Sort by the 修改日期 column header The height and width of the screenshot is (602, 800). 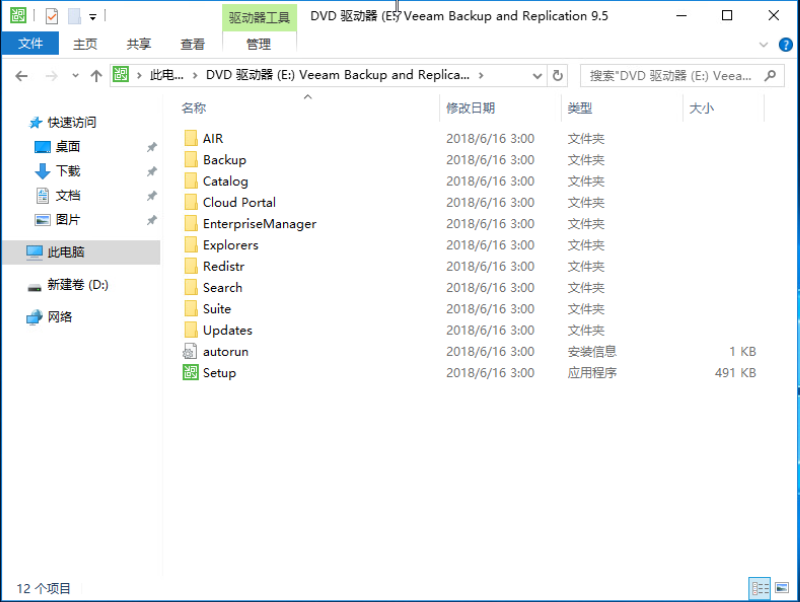click(x=470, y=108)
